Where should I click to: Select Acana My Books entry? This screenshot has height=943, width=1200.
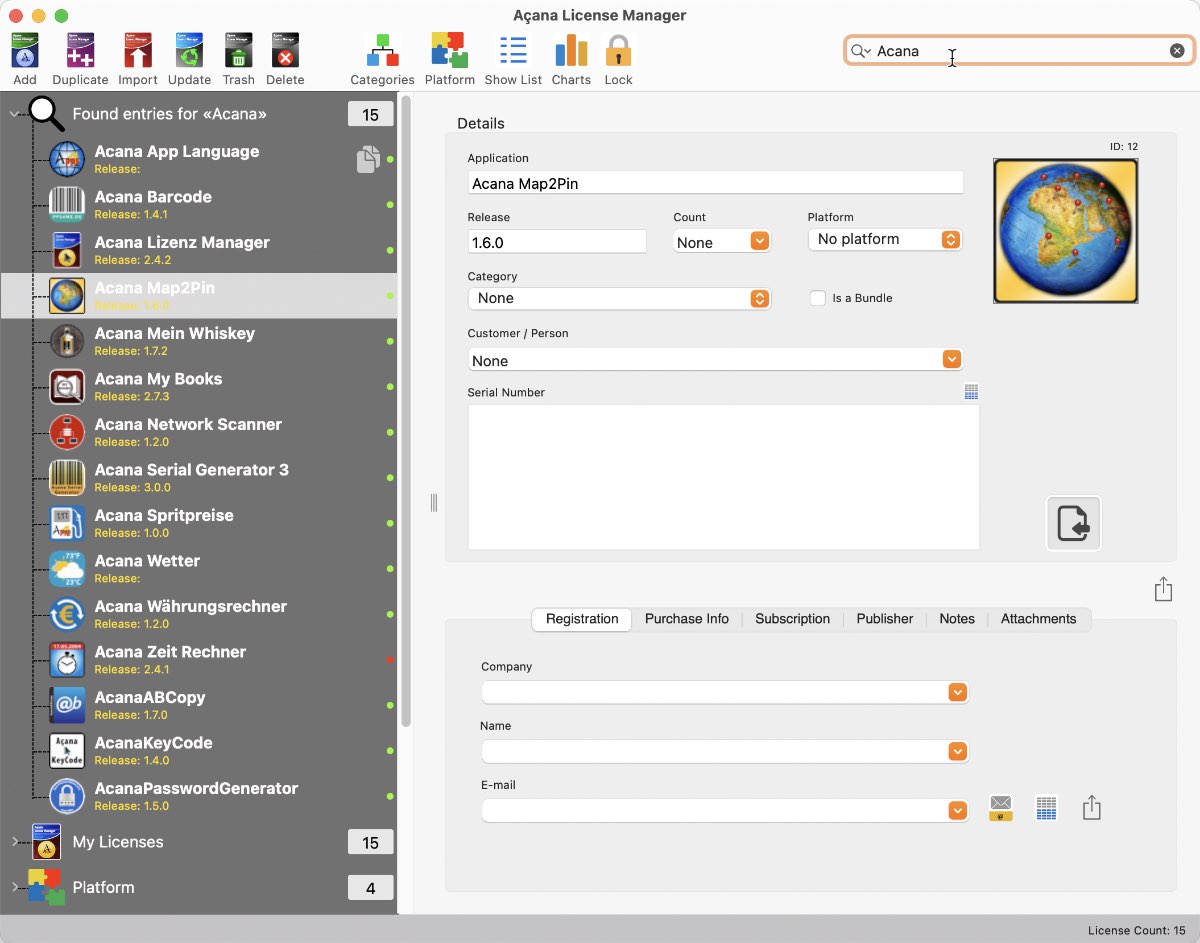[x=199, y=387]
